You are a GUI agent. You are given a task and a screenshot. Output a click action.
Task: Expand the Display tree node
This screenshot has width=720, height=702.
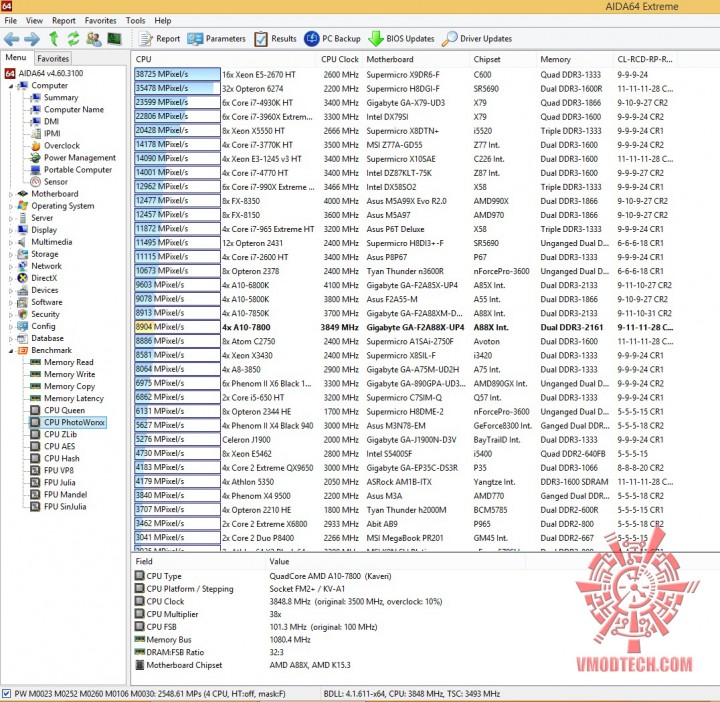(11, 230)
